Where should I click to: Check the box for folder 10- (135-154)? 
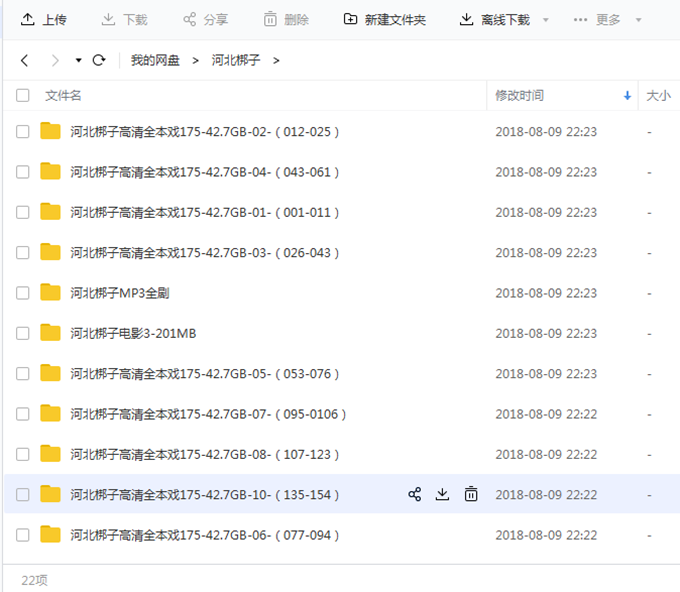(23, 494)
